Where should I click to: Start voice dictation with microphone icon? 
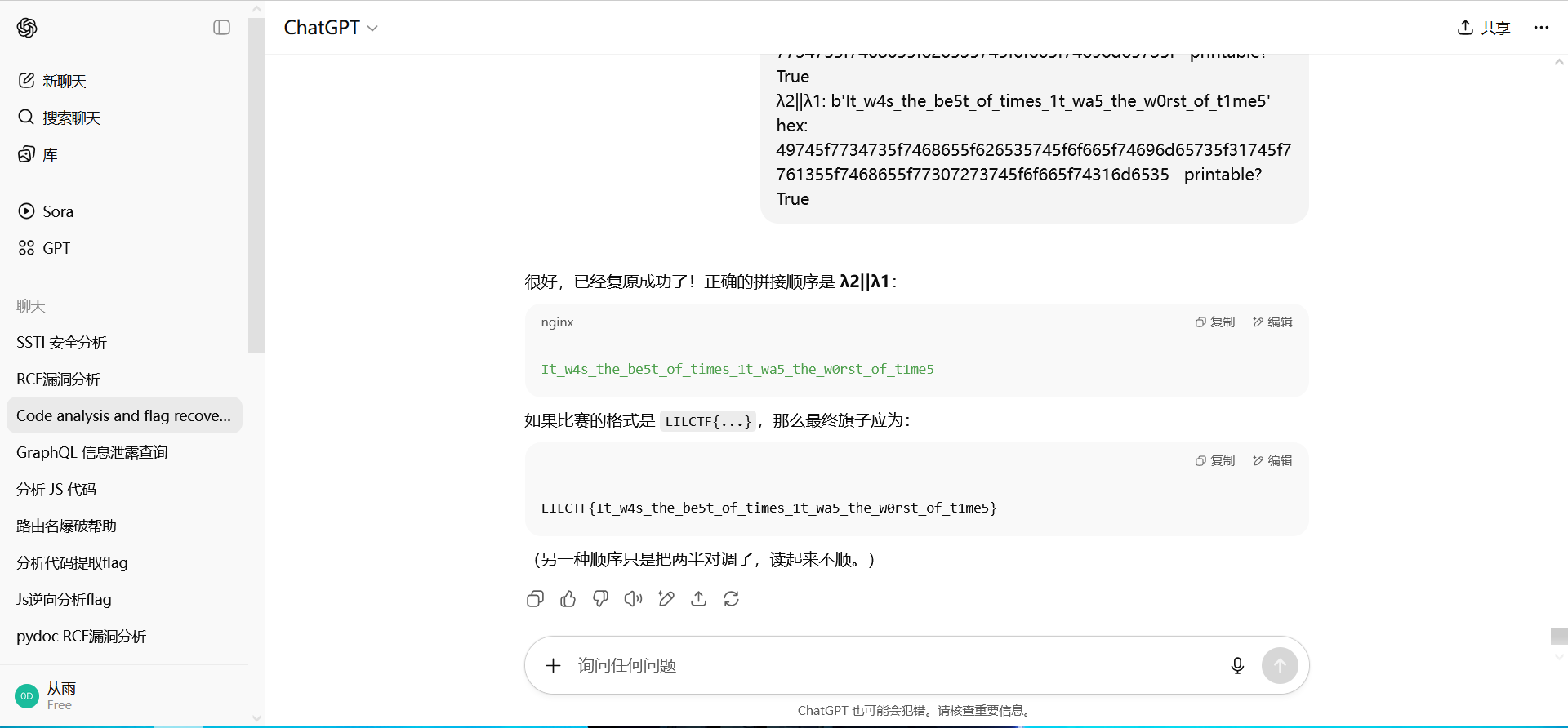1237,666
